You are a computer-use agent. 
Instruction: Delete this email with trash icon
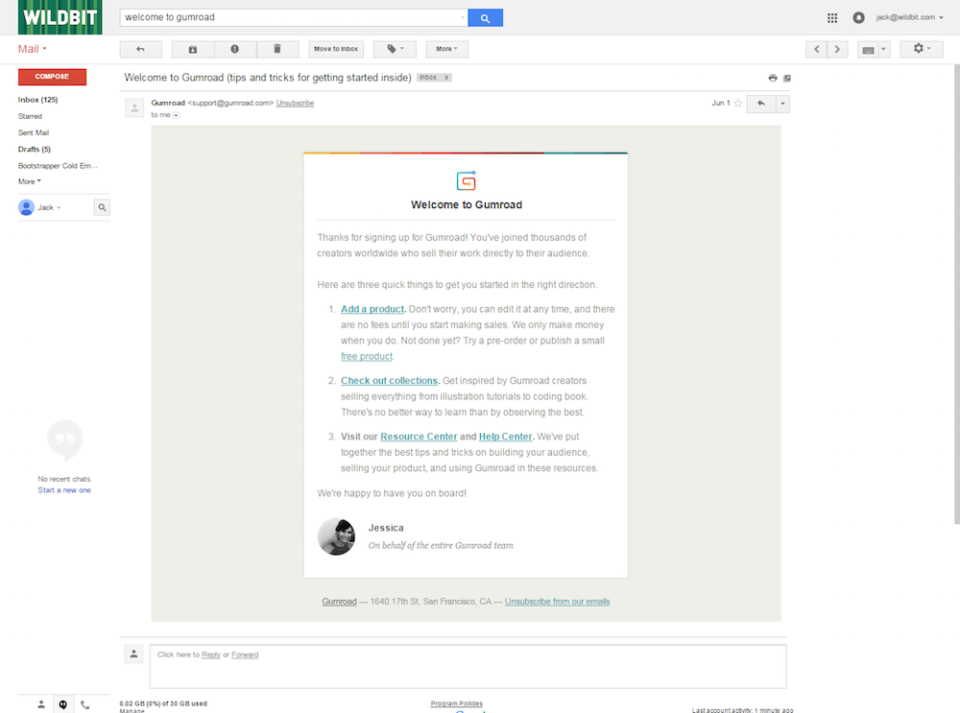(277, 49)
